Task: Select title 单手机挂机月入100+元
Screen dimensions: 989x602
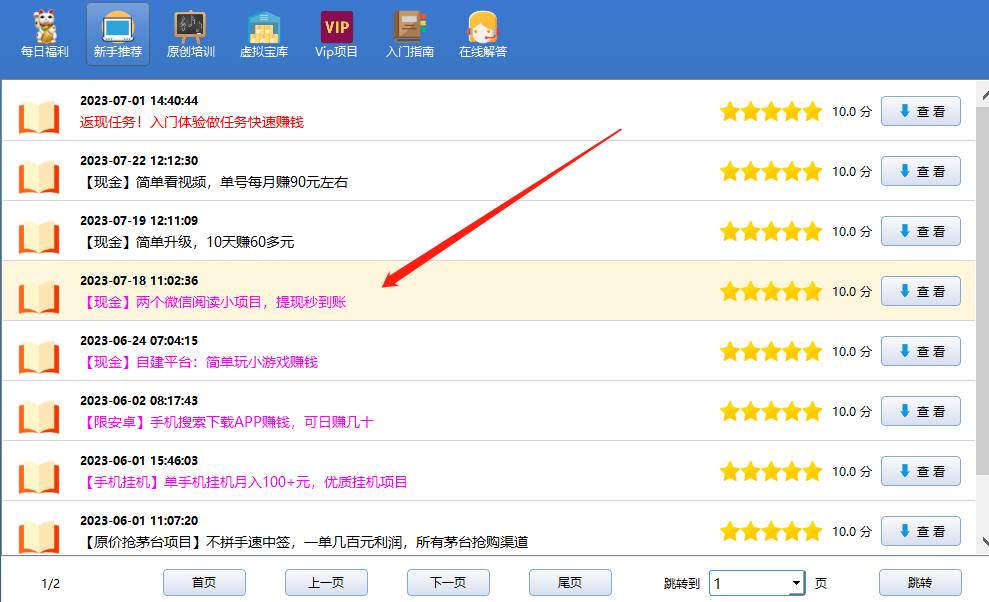Action: [x=243, y=481]
